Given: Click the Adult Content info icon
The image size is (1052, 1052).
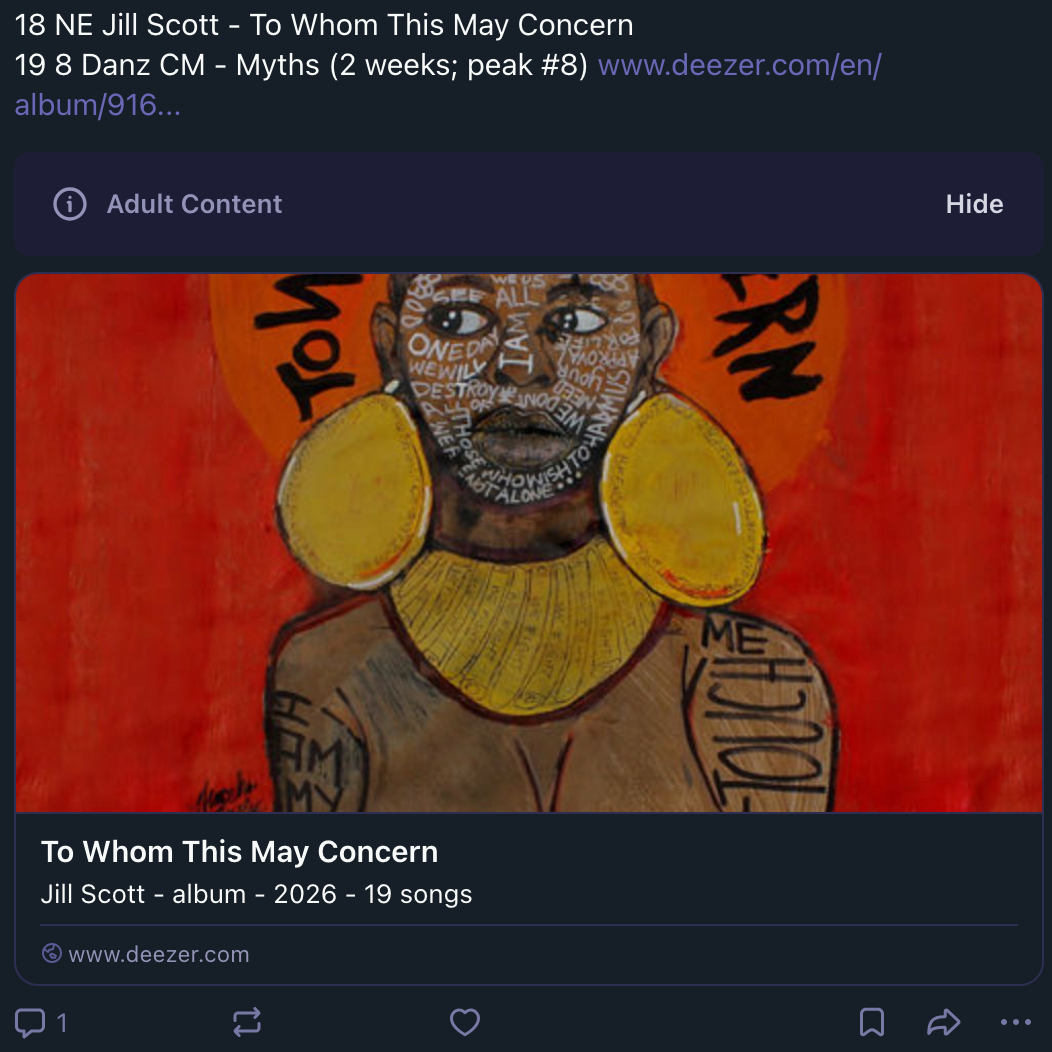Looking at the screenshot, I should coord(69,204).
